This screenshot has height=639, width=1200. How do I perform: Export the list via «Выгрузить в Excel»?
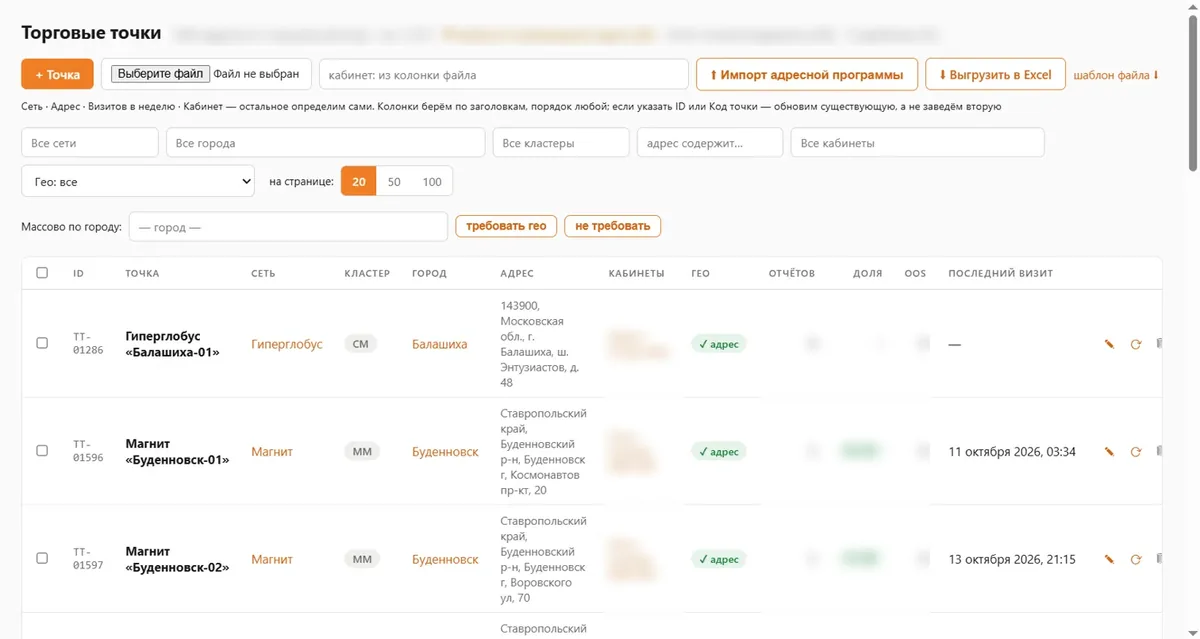pyautogui.click(x=995, y=75)
